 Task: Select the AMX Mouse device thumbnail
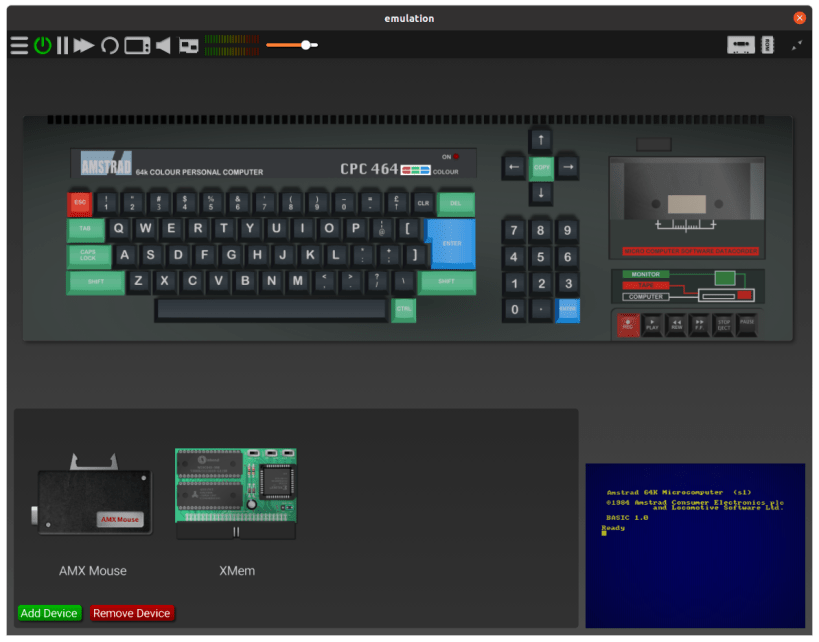click(x=92, y=494)
